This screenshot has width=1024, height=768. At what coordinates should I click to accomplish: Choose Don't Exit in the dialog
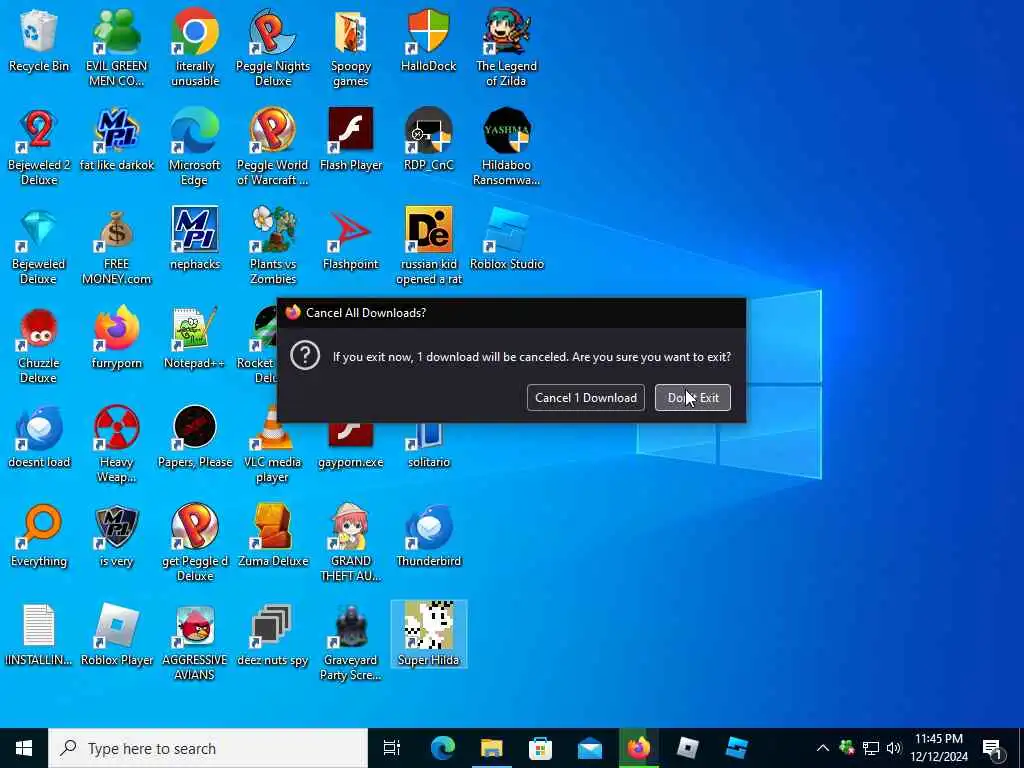tap(692, 398)
